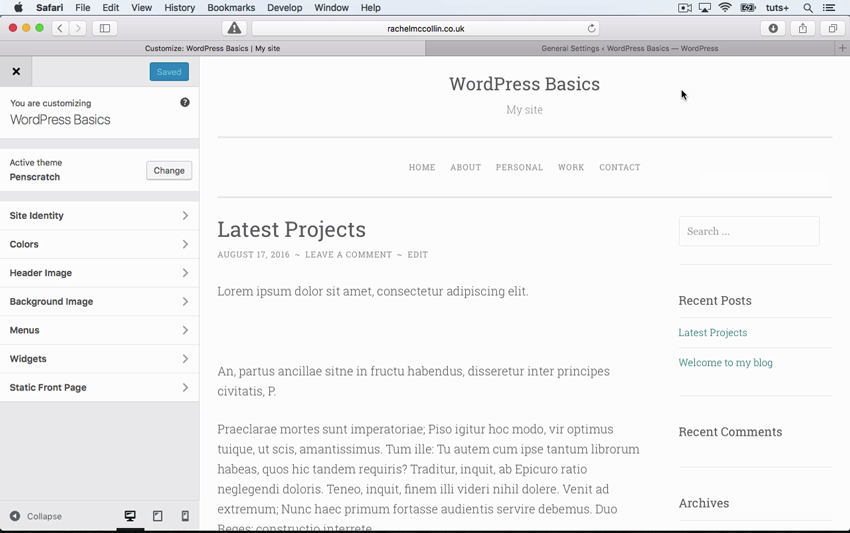Go forward with Safari forward arrow
This screenshot has height=533, width=850.
78,28
